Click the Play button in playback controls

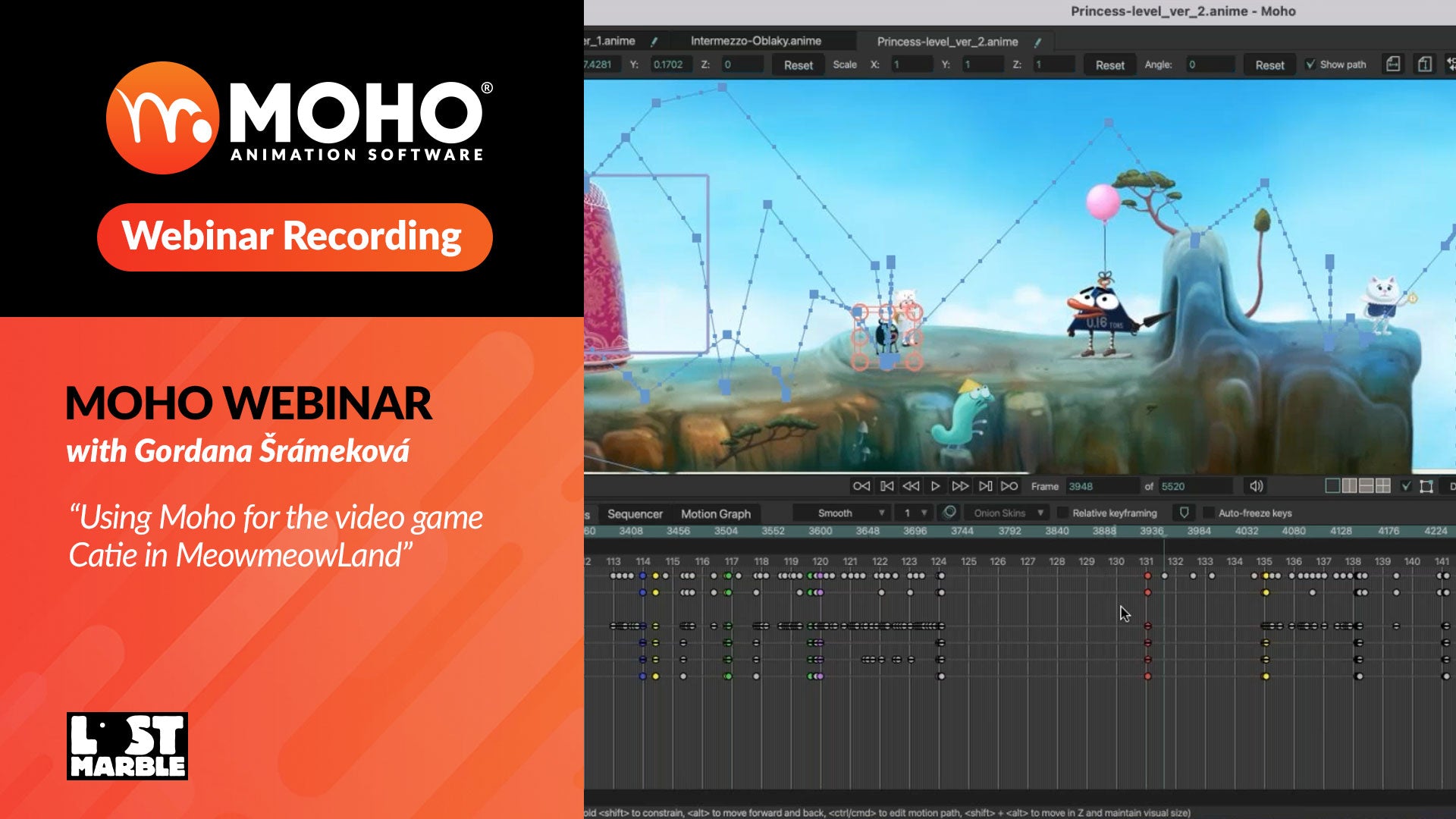(935, 486)
